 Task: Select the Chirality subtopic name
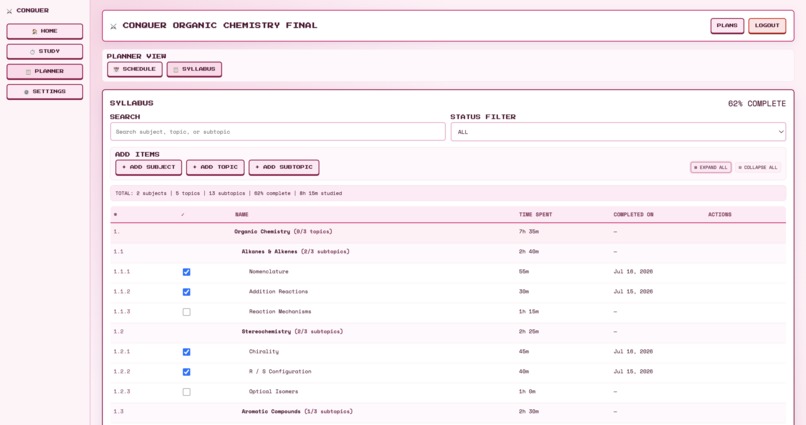click(x=264, y=352)
